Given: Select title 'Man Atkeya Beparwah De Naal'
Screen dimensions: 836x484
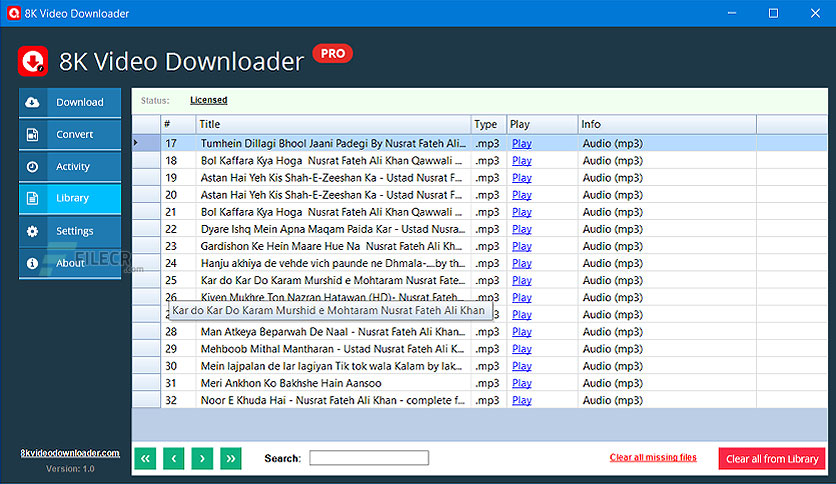Looking at the screenshot, I should click(x=333, y=332).
